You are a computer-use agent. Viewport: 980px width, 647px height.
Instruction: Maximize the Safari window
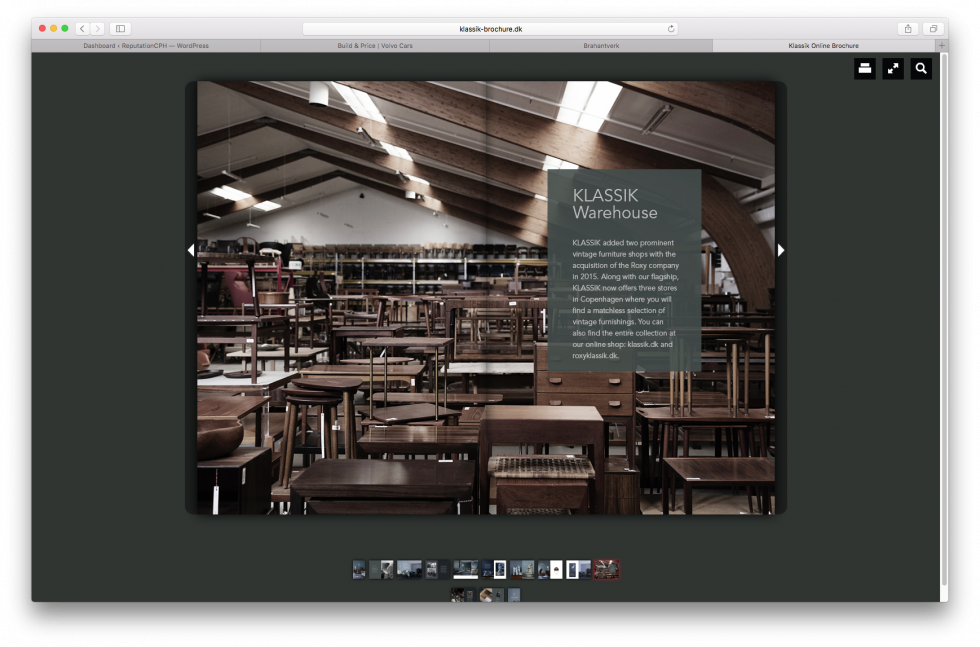(x=65, y=29)
